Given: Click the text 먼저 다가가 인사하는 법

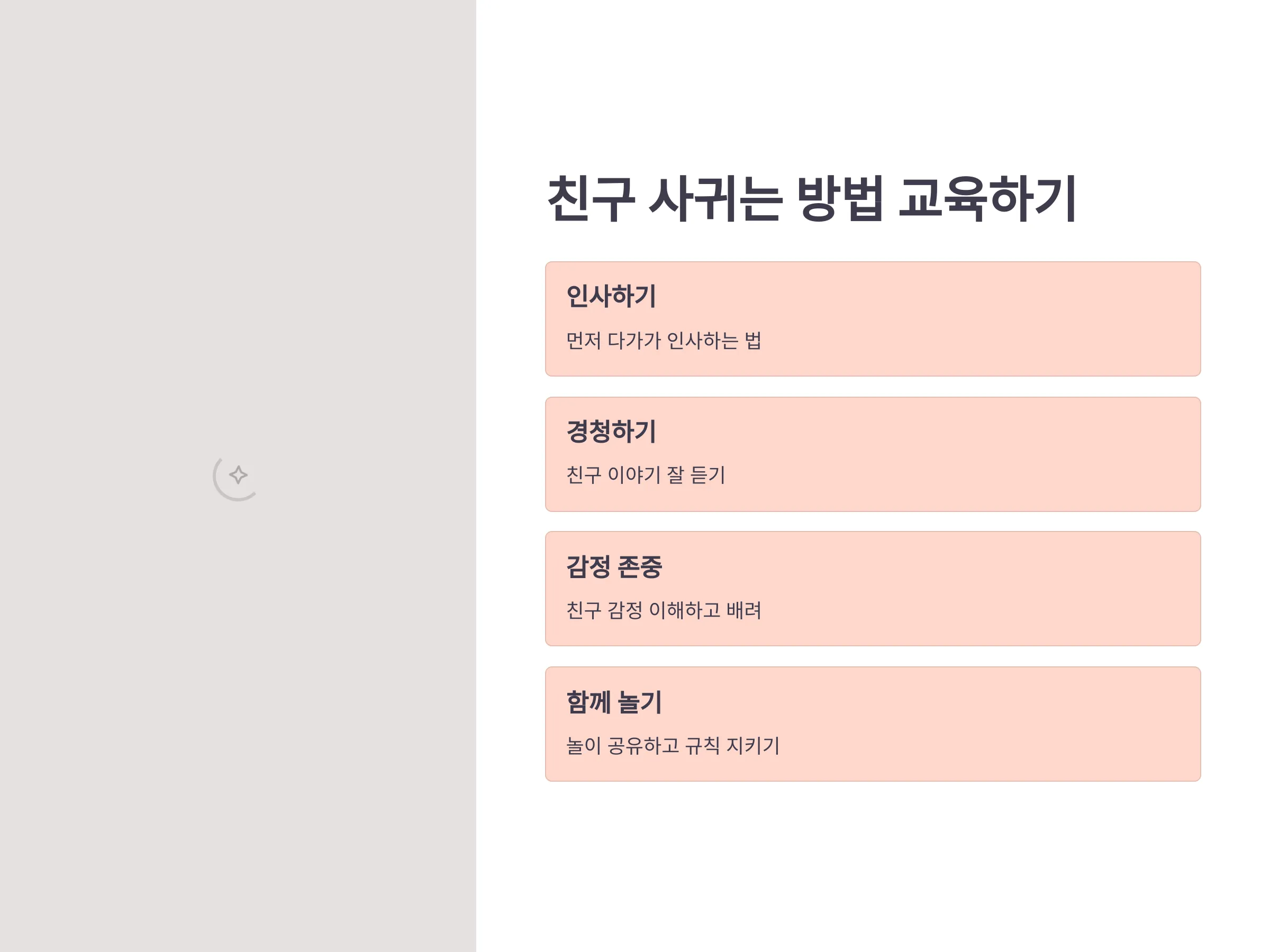Looking at the screenshot, I should pyautogui.click(x=664, y=341).
